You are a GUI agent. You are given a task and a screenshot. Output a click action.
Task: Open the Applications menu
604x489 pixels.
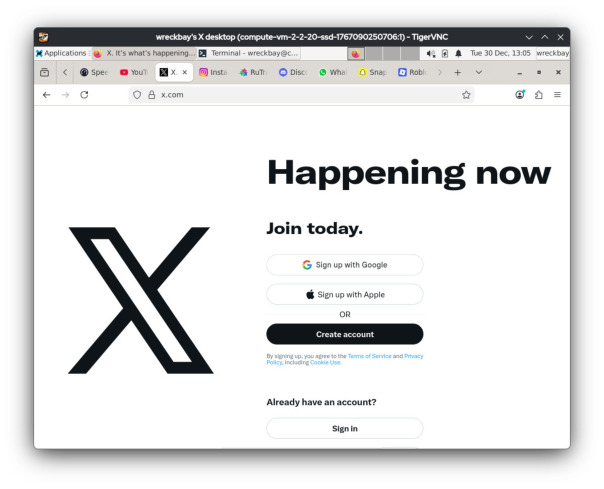pos(61,53)
